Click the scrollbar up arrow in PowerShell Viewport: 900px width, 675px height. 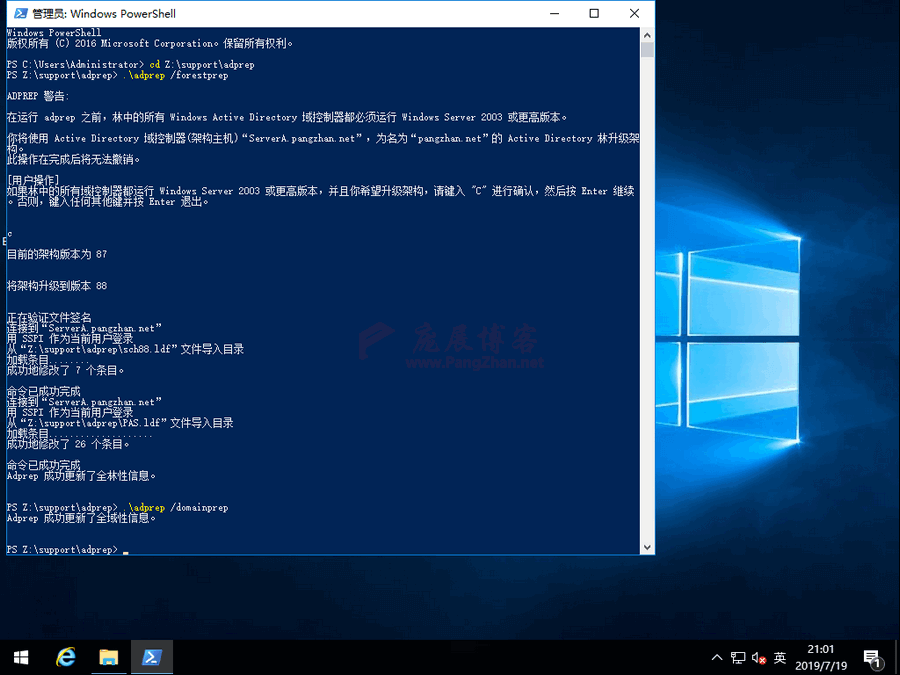coord(647,35)
